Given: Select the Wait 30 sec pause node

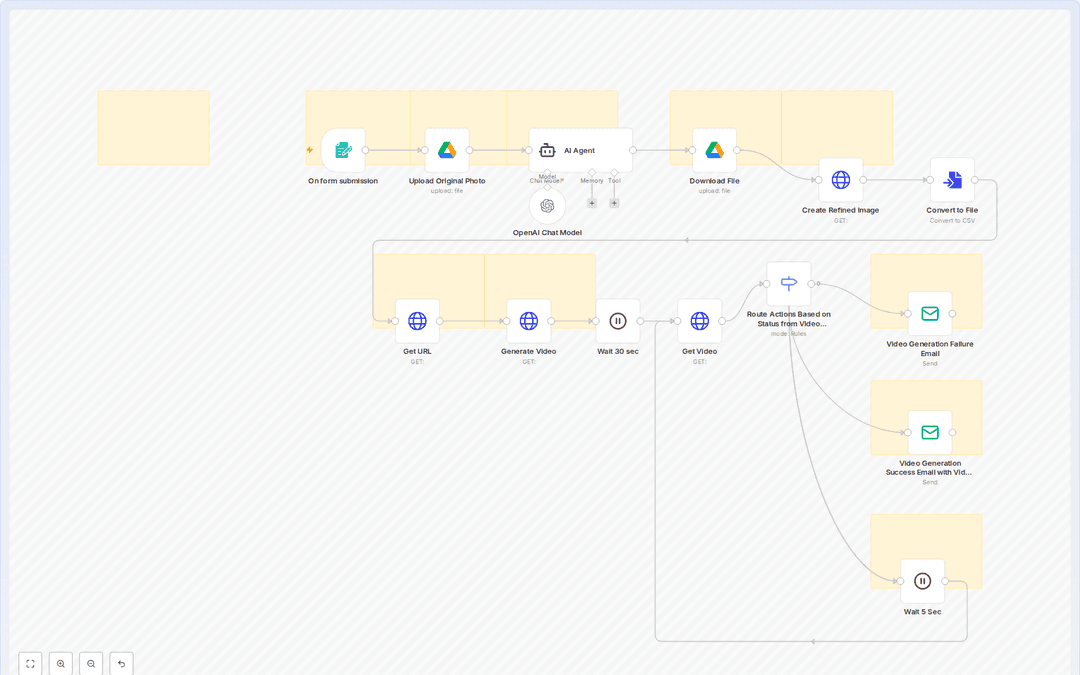Looking at the screenshot, I should coord(618,321).
